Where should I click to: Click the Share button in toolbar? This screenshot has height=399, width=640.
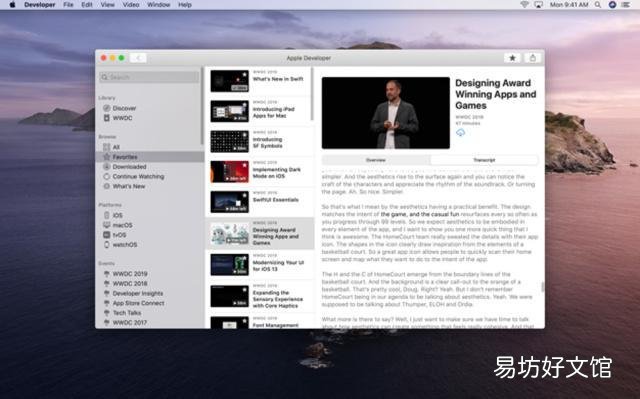point(532,58)
